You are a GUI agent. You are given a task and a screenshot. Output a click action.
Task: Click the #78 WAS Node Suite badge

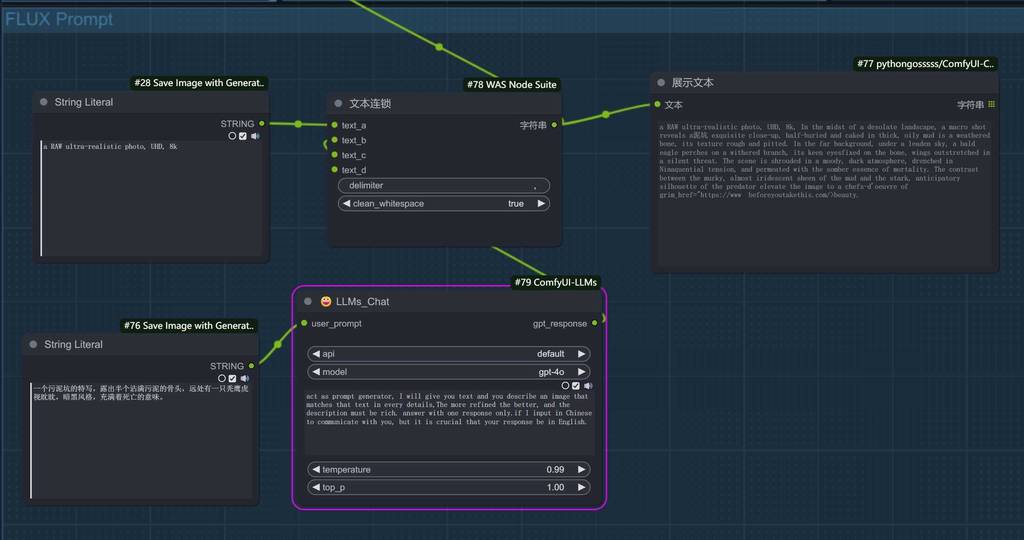[x=511, y=85]
